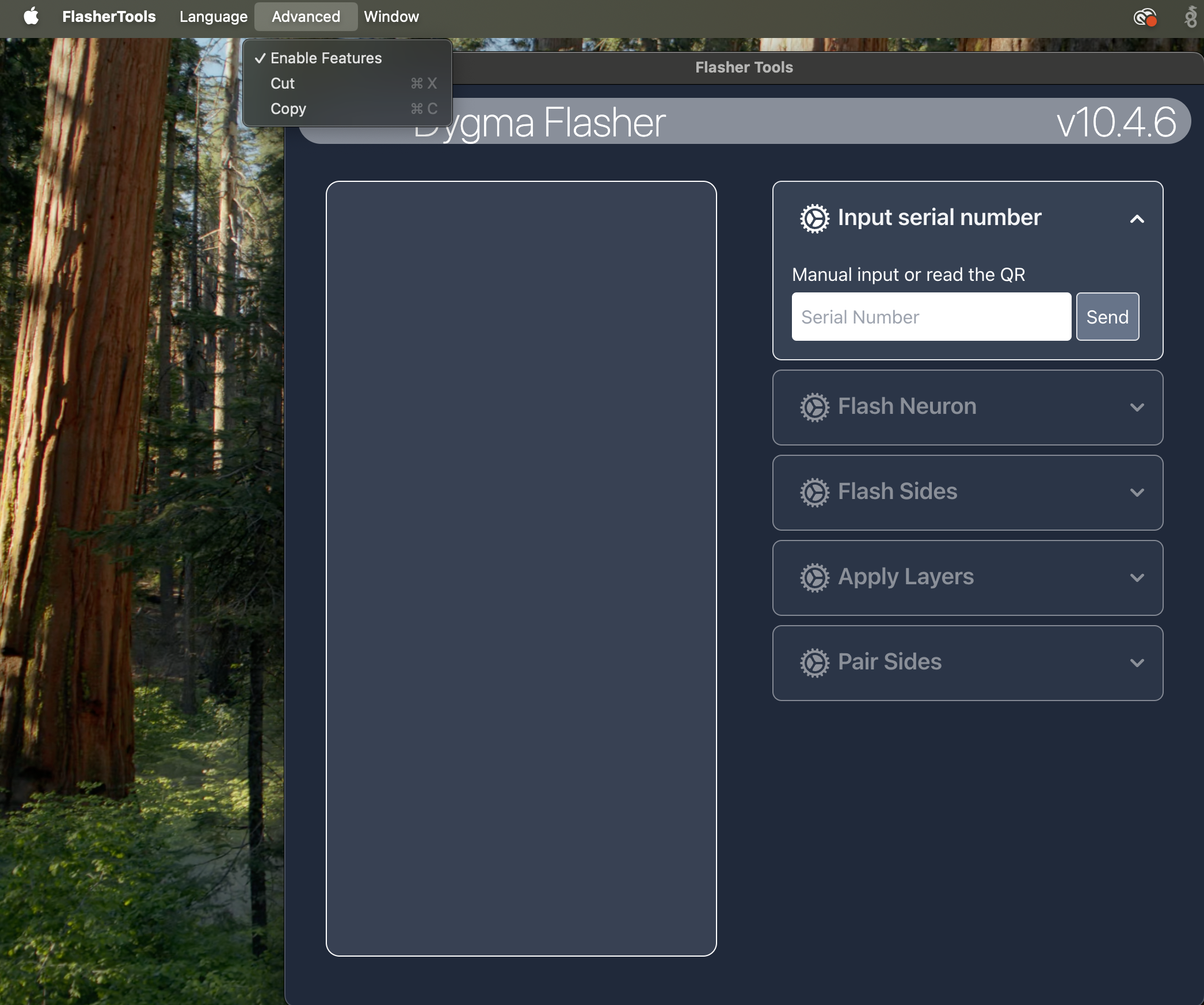Click the gear icon beside Input serial number

click(814, 218)
